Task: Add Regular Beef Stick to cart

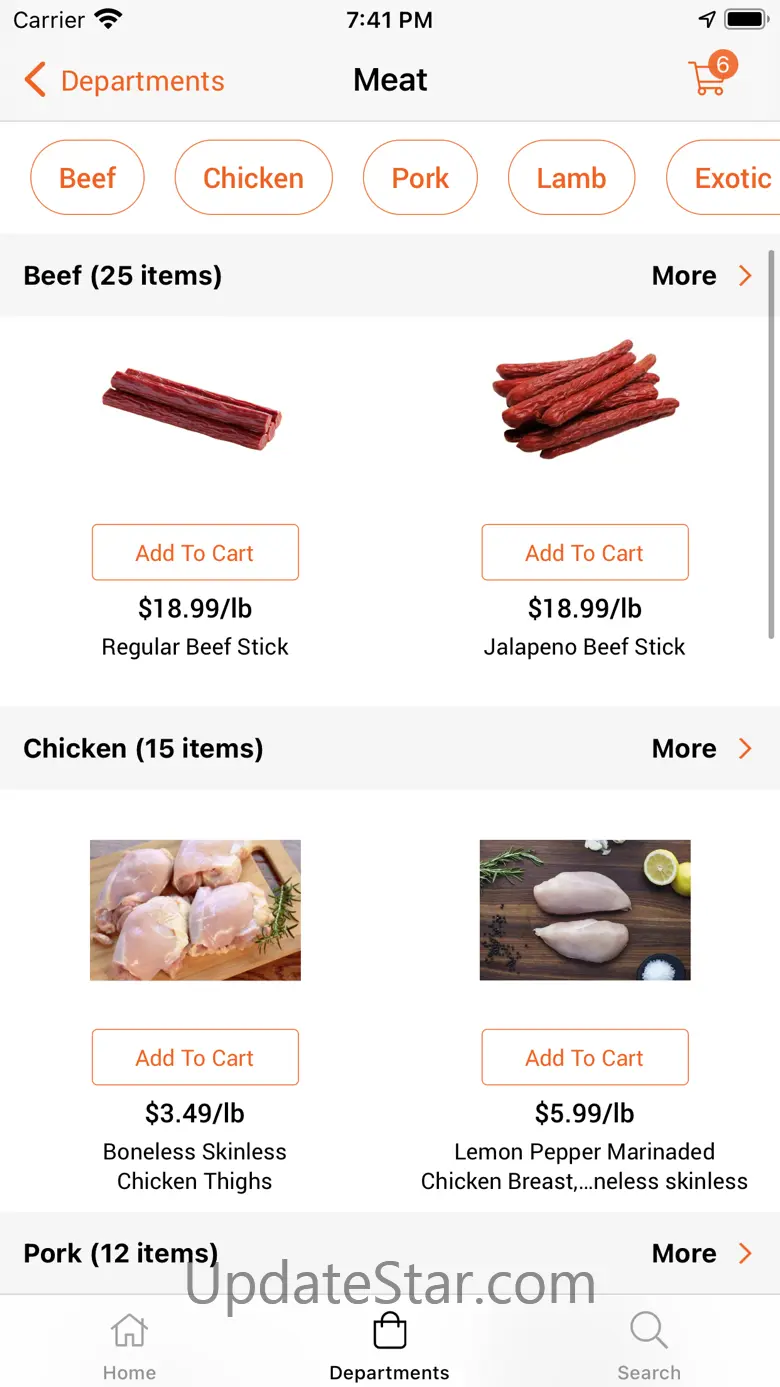Action: point(195,553)
